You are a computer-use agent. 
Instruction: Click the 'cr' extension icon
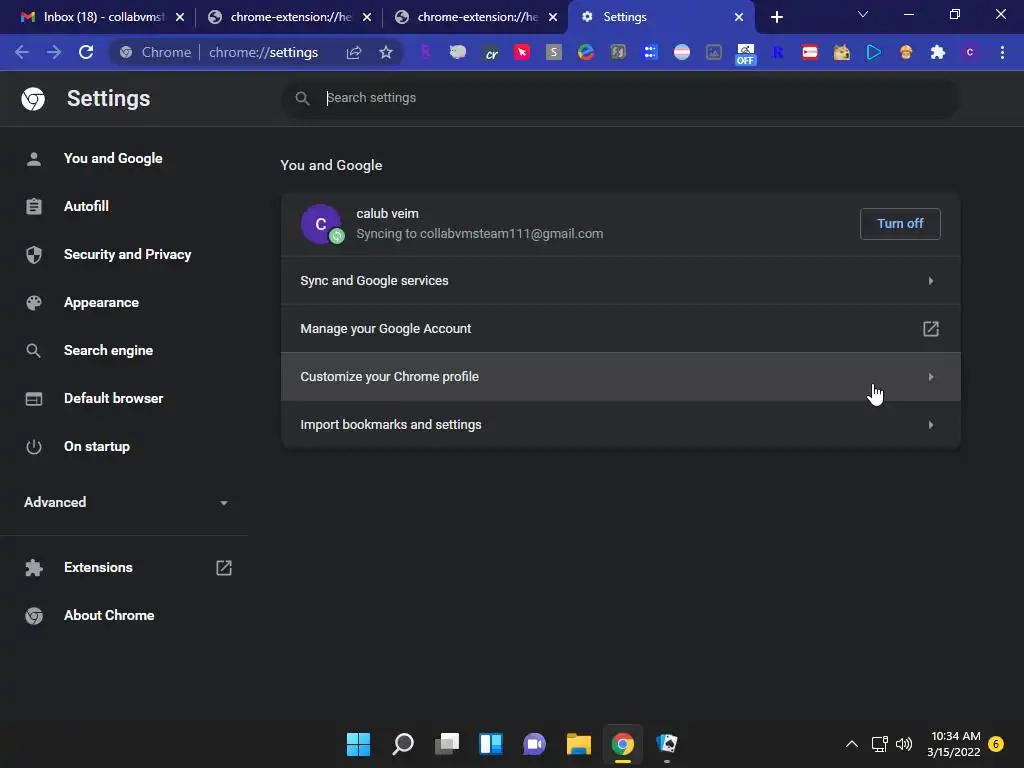coord(491,53)
